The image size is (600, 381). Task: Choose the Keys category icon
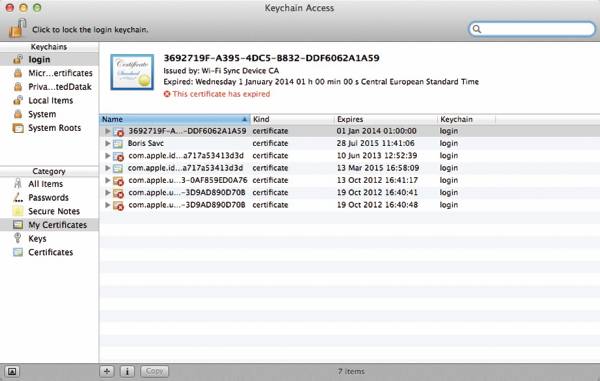[18, 238]
